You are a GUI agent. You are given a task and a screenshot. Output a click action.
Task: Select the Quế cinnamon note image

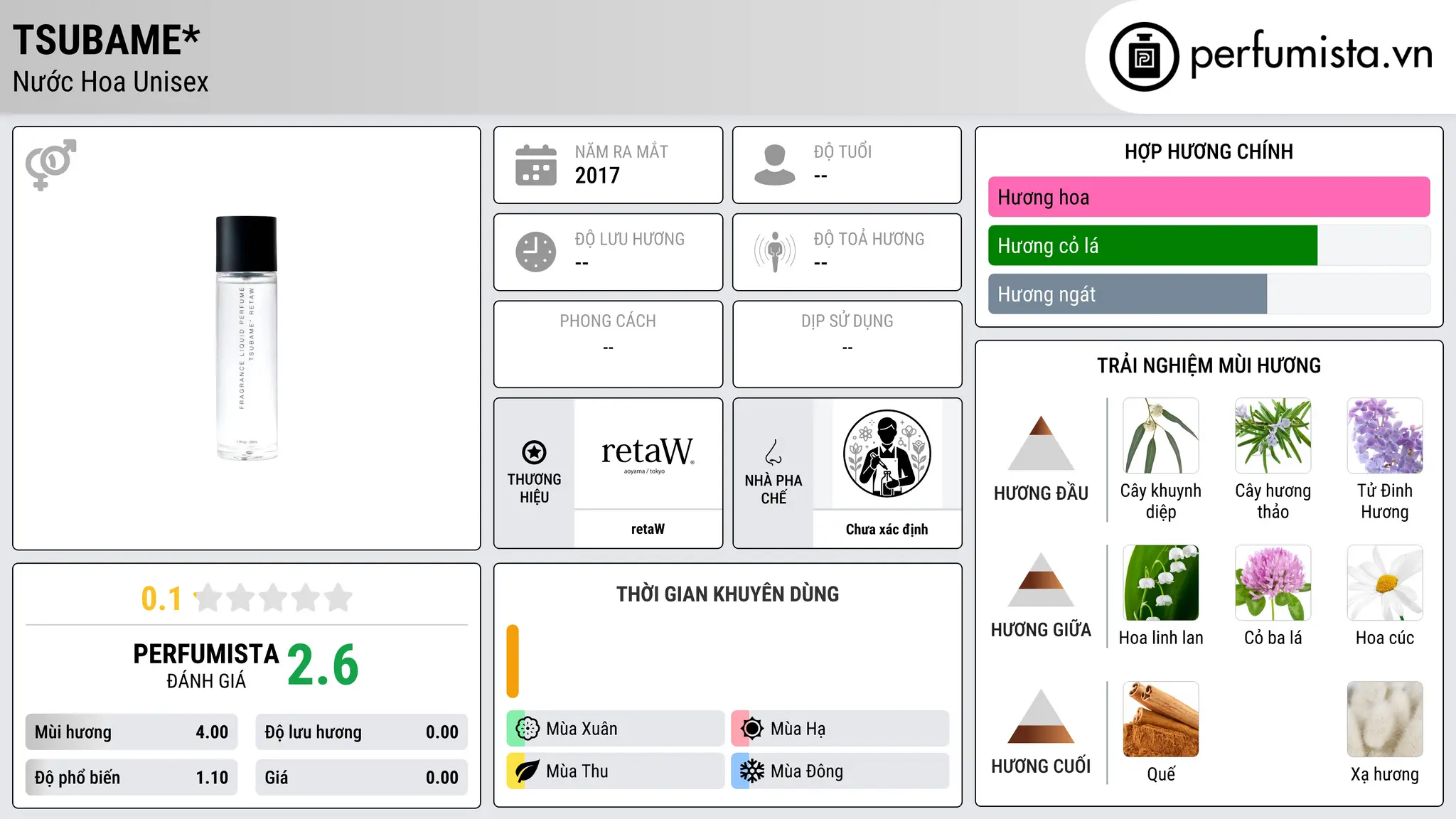pyautogui.click(x=1161, y=719)
